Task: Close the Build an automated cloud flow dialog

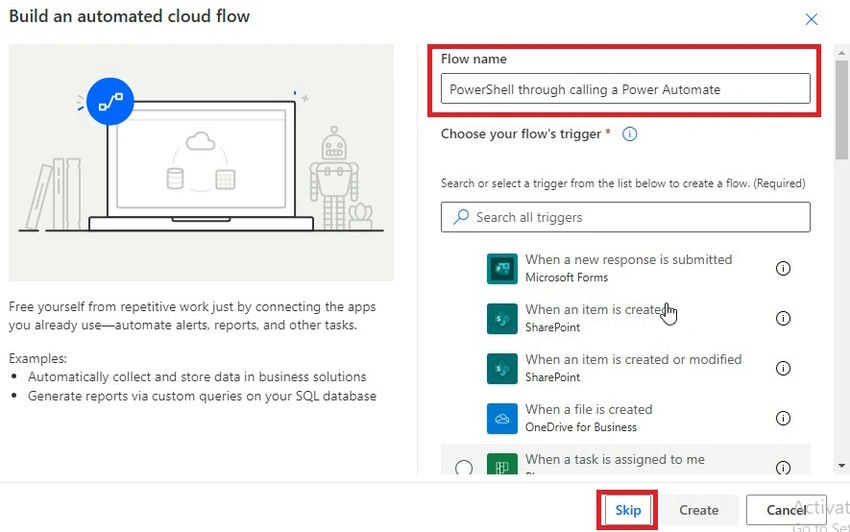Action: coord(811,20)
